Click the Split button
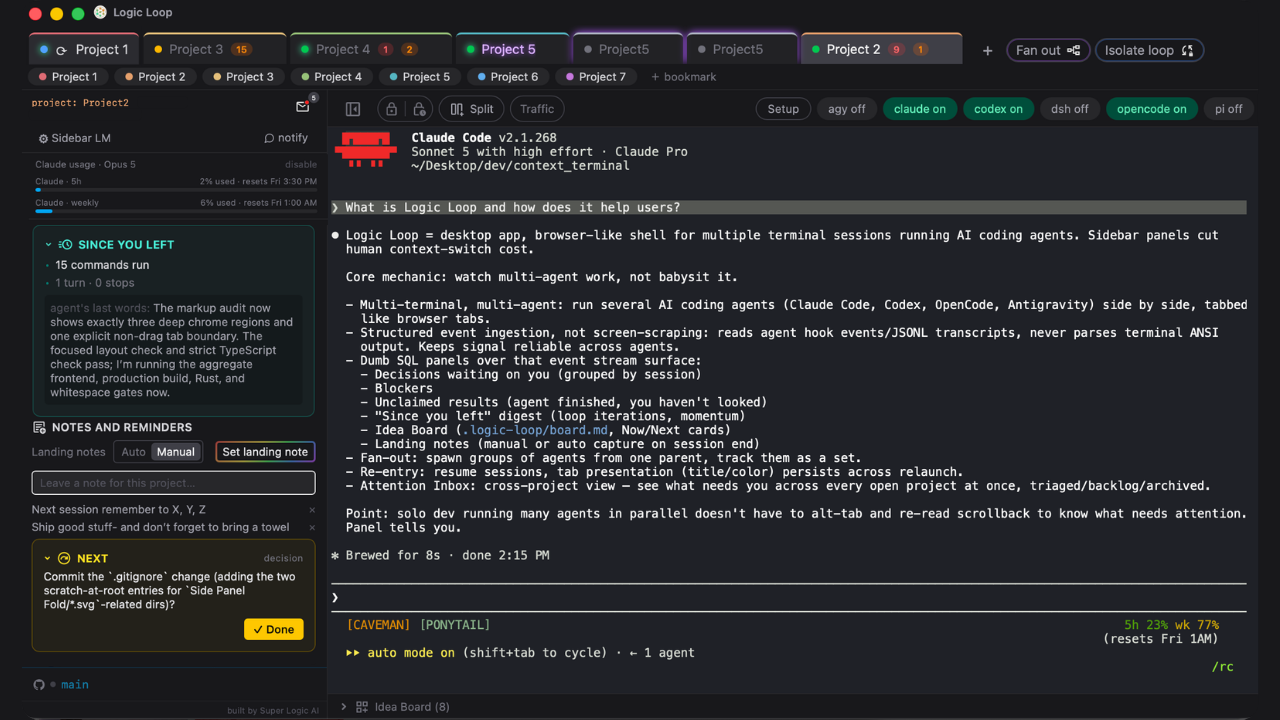 472,109
